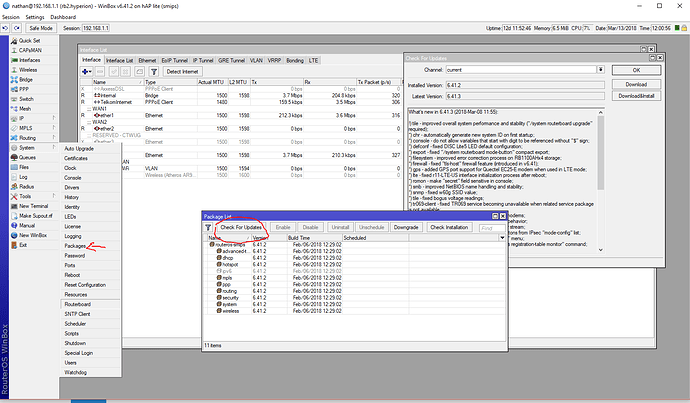Viewport: 690px width, 403px height.
Task: Click the Redo arrow icon in toolbar
Action: [17, 28]
